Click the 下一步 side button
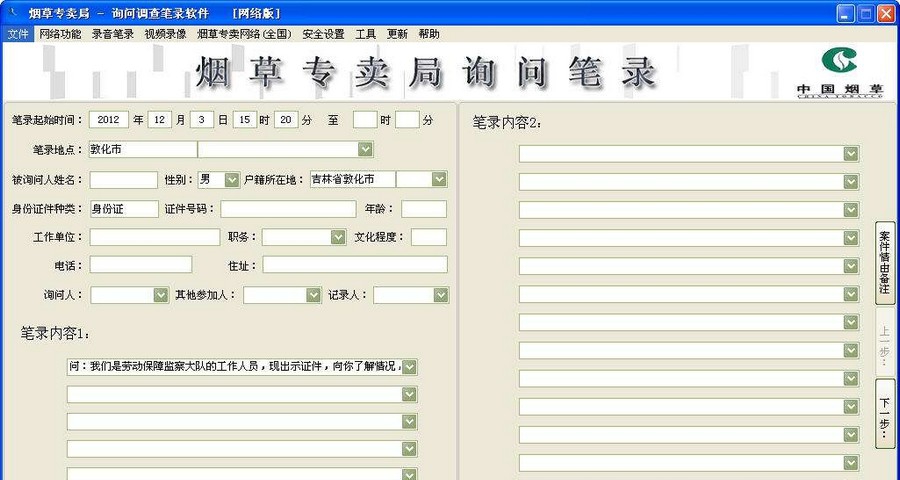The height and width of the screenshot is (480, 900). [x=885, y=414]
